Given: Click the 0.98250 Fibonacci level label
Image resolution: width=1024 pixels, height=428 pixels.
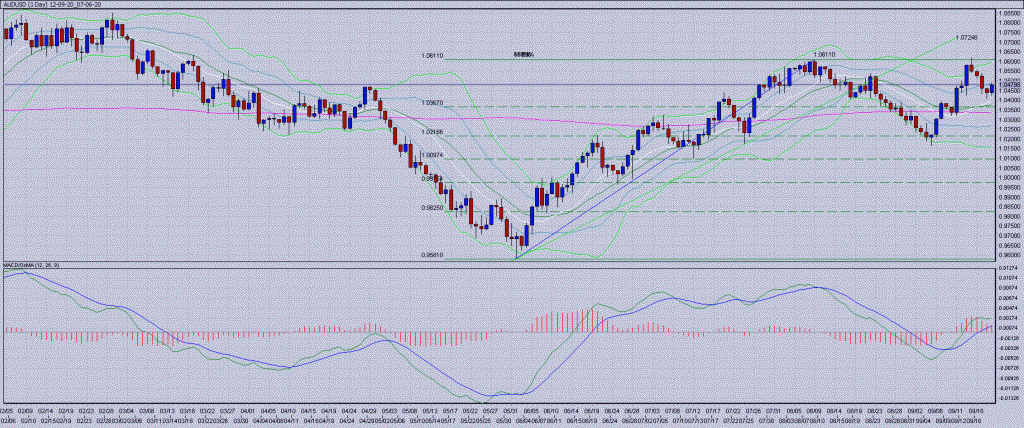Looking at the screenshot, I should point(433,208).
